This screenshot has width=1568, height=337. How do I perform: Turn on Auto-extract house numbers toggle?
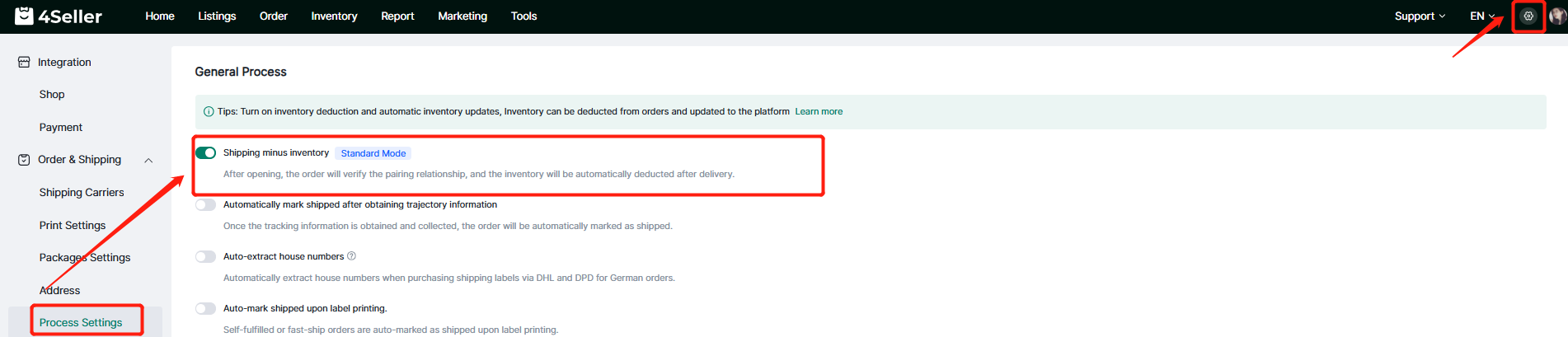pyautogui.click(x=205, y=257)
